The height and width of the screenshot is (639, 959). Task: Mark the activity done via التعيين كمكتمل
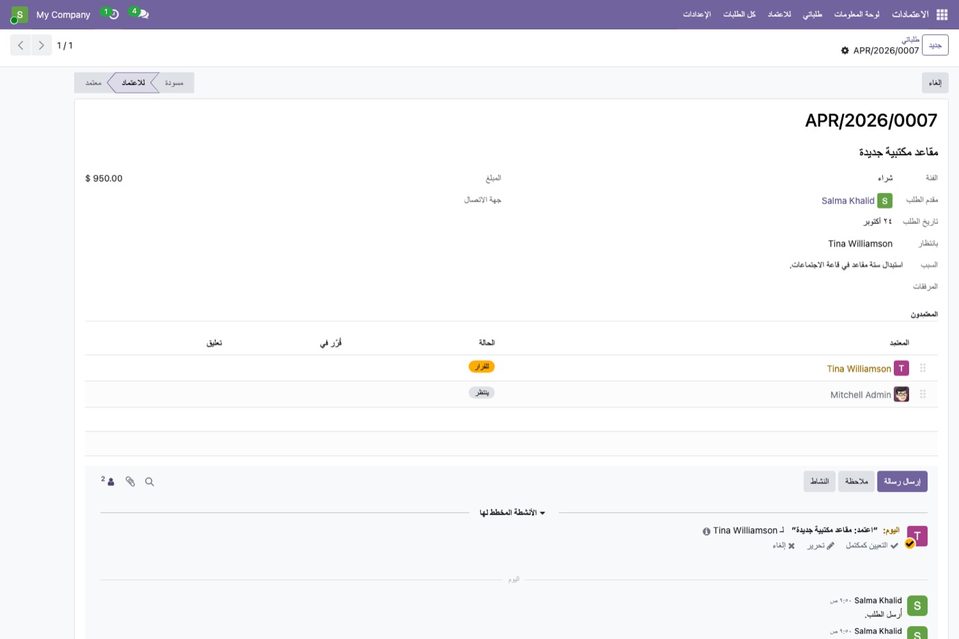872,545
